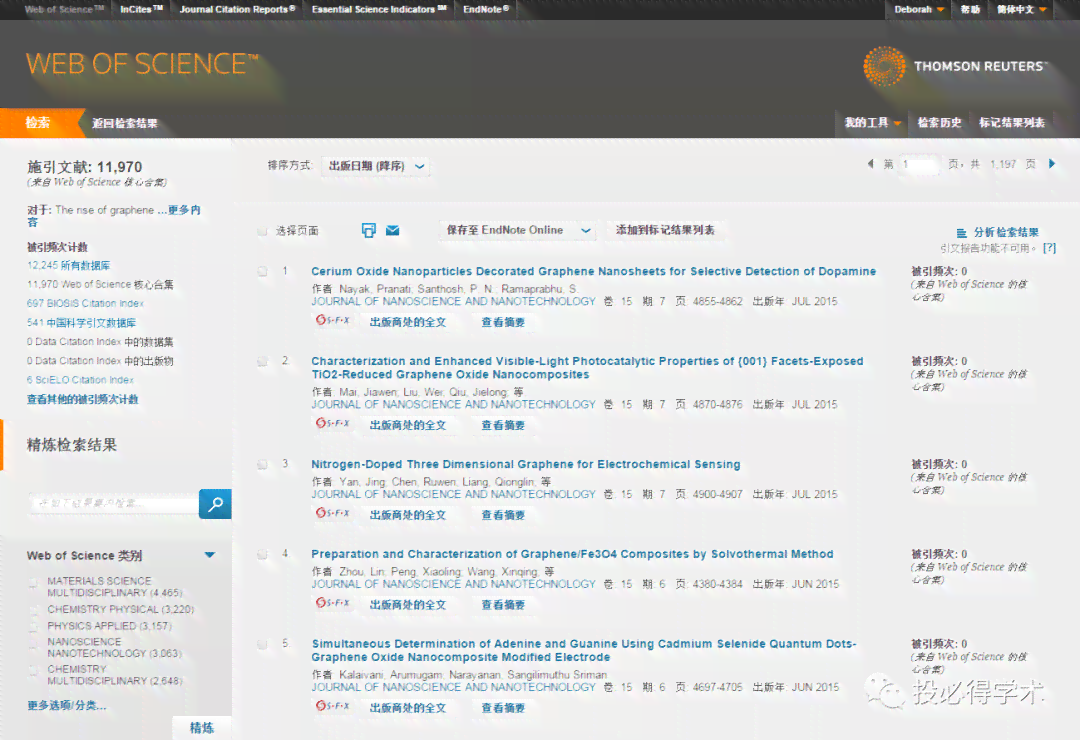Viewport: 1080px width, 740px height.
Task: Open 标记结果列表 marked list
Action: point(1012,123)
